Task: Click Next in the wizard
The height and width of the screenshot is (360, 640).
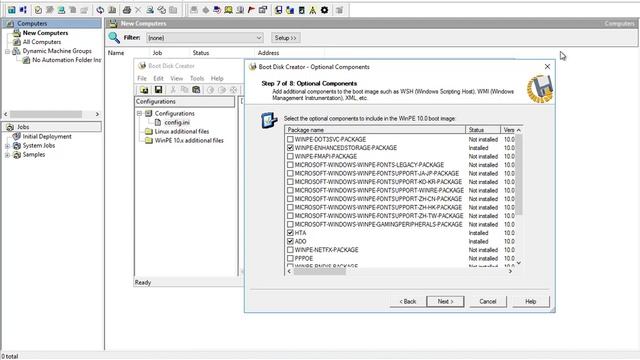Action: click(x=445, y=302)
